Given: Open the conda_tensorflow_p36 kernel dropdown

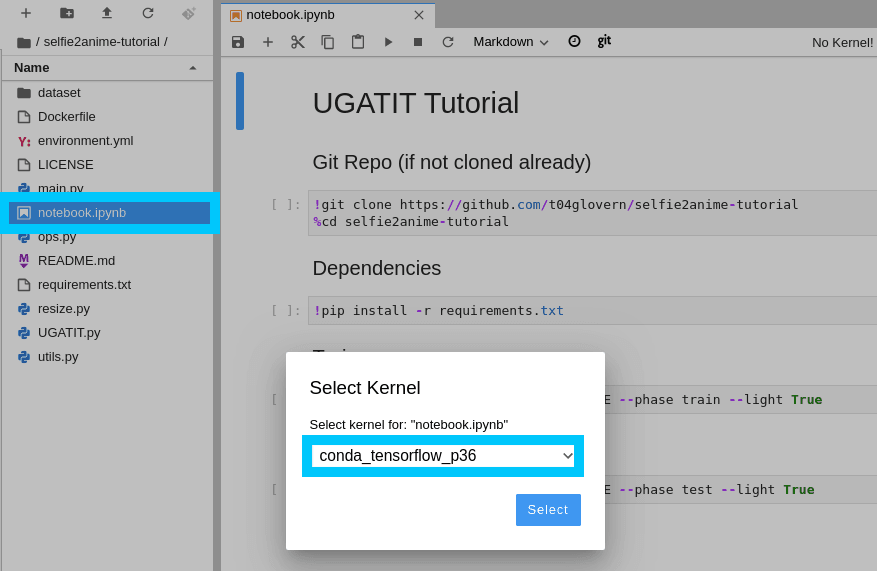Looking at the screenshot, I should [x=443, y=456].
